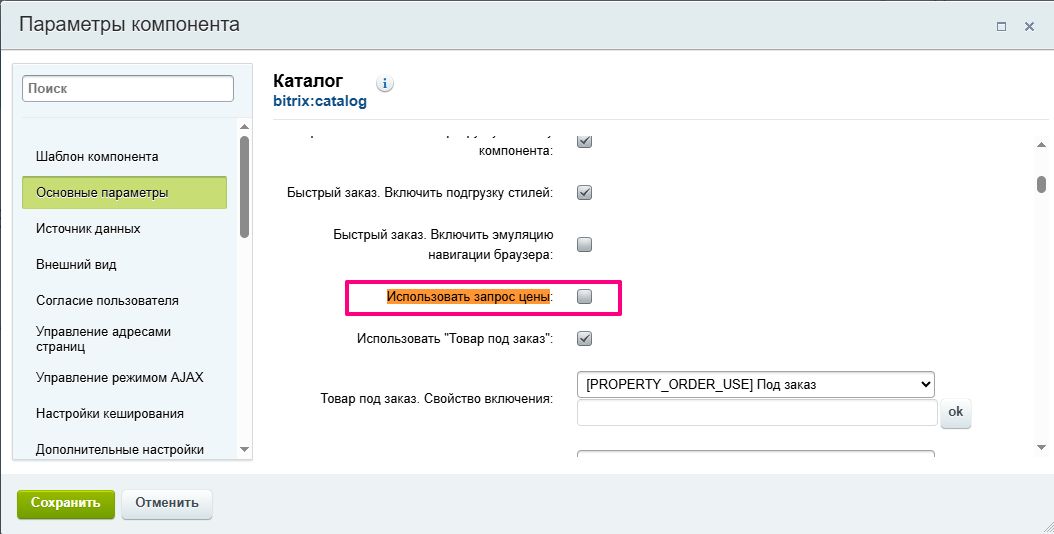The image size is (1054, 534).
Task: Open Шаблон компонента section
Action: point(97,157)
